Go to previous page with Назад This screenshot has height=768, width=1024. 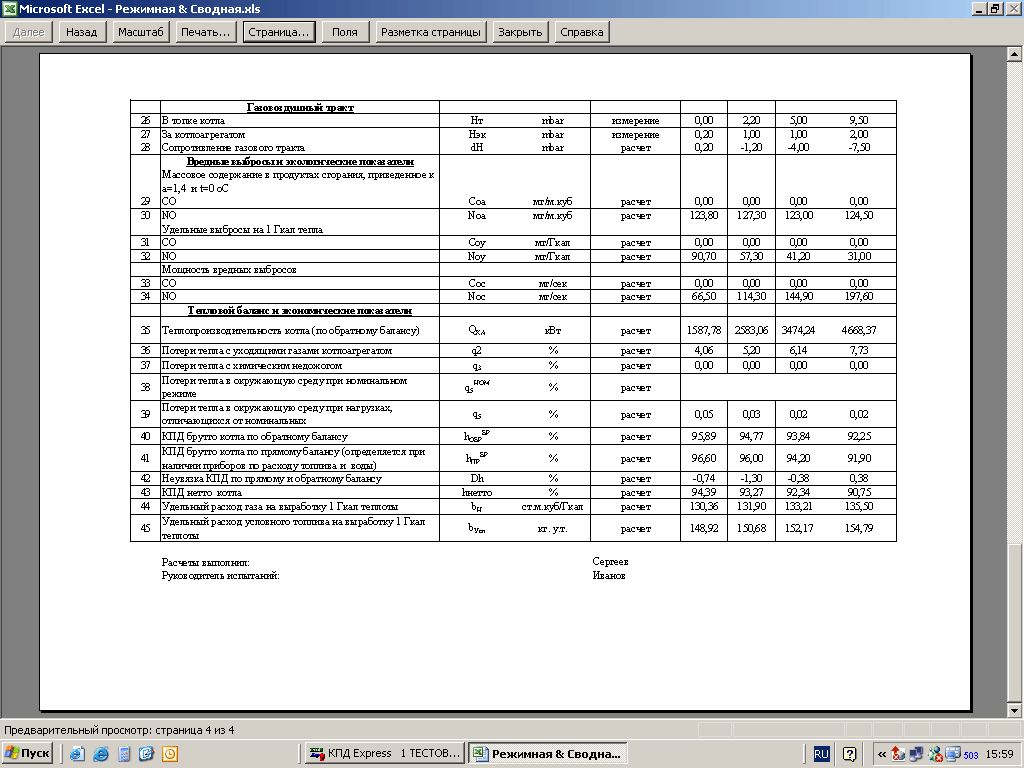point(81,32)
